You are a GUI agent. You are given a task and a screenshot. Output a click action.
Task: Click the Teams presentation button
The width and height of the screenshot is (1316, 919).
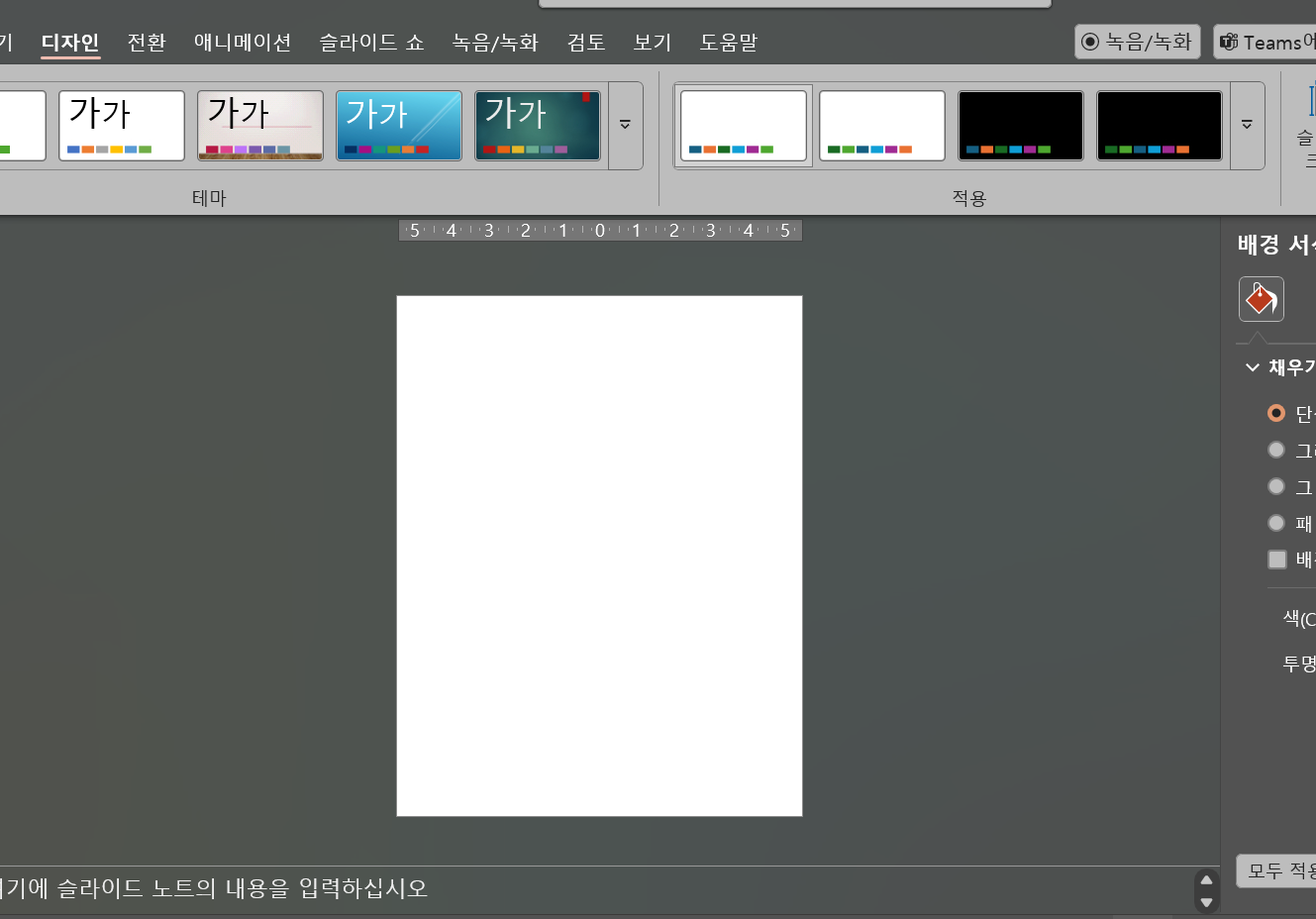1265,42
